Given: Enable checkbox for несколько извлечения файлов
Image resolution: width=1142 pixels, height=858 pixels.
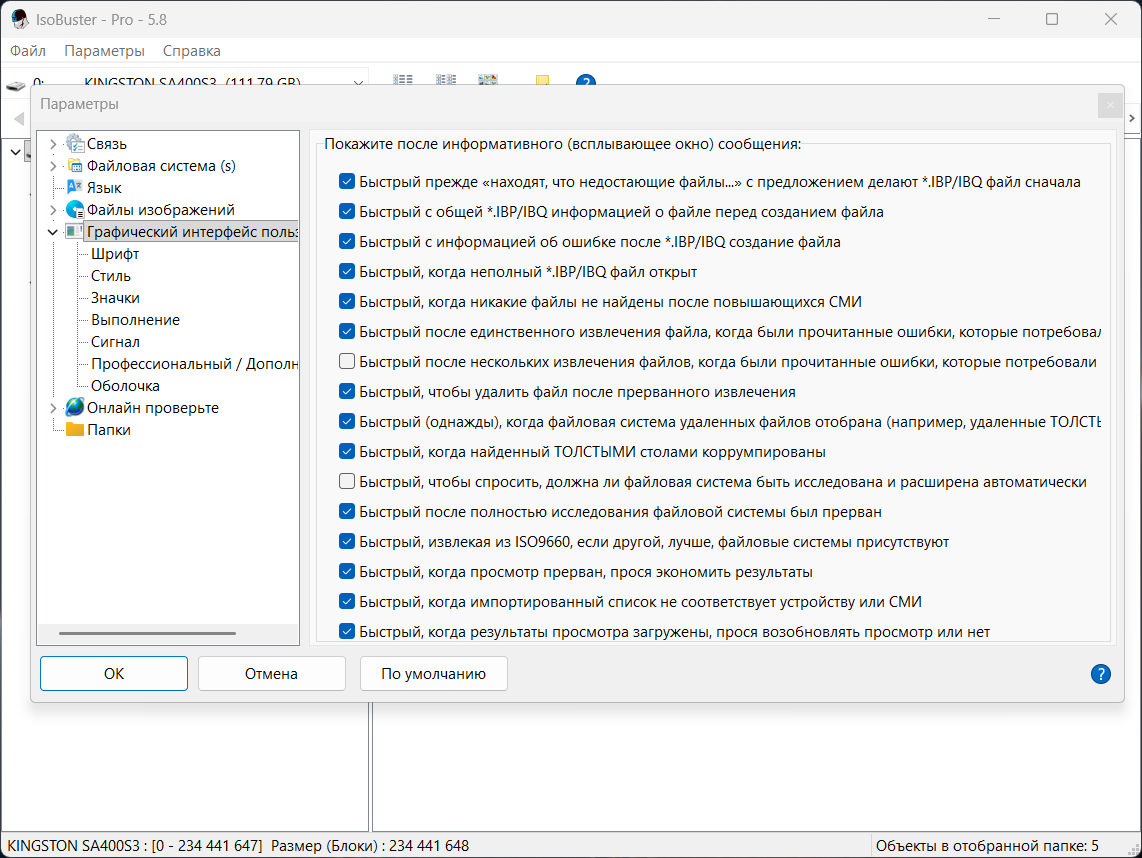Looking at the screenshot, I should click(x=347, y=361).
